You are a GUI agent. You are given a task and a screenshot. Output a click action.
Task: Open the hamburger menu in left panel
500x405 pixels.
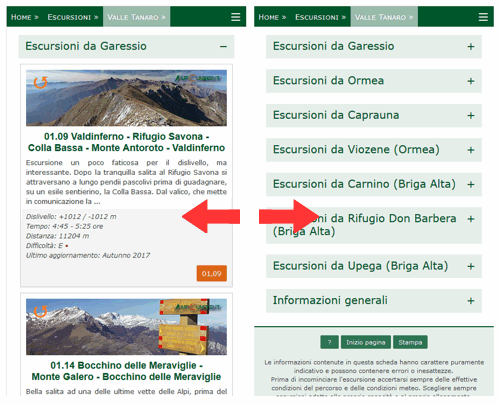[x=236, y=17]
